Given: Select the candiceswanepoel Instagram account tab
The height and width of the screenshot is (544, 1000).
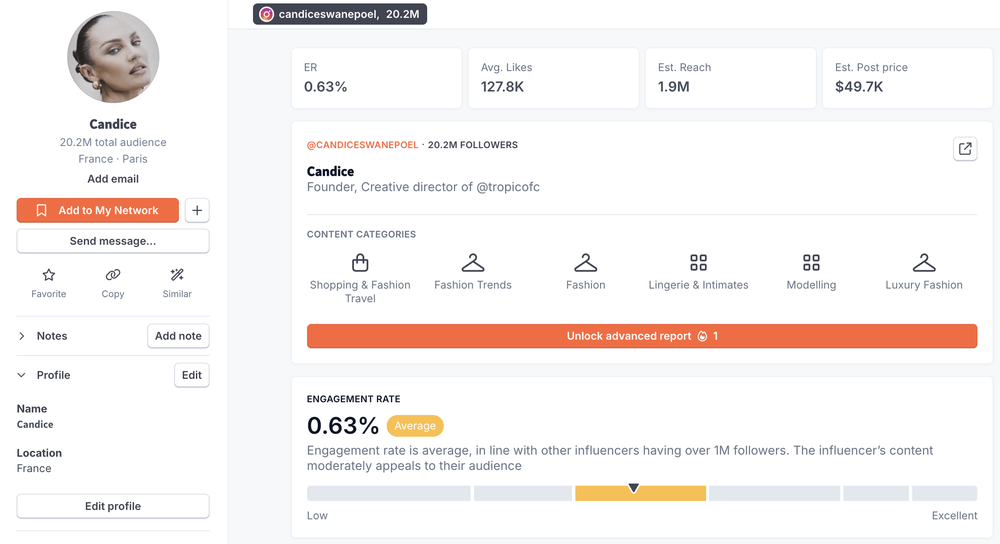Looking at the screenshot, I should pyautogui.click(x=340, y=14).
